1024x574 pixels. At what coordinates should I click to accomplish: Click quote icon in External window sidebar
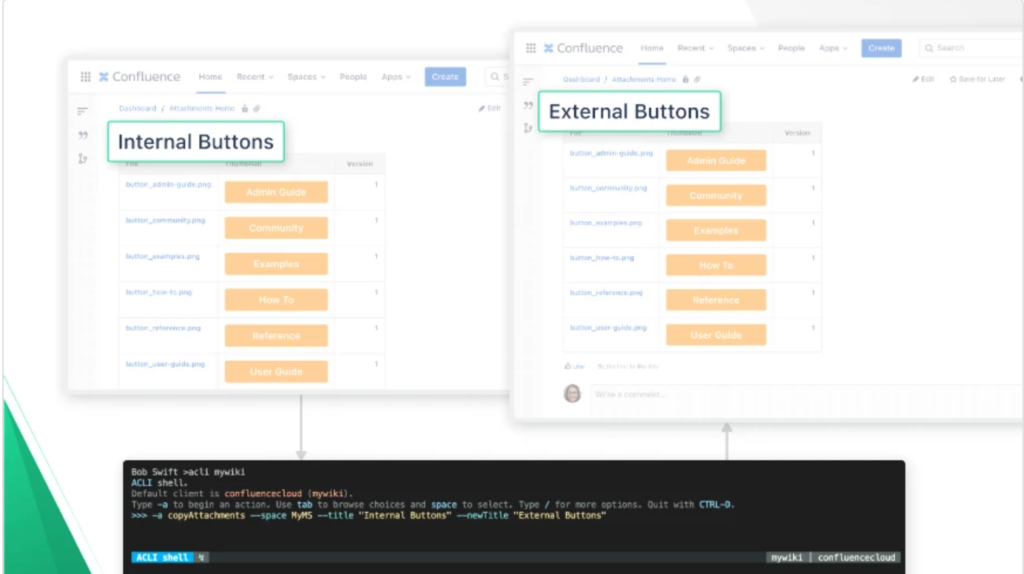tap(528, 105)
